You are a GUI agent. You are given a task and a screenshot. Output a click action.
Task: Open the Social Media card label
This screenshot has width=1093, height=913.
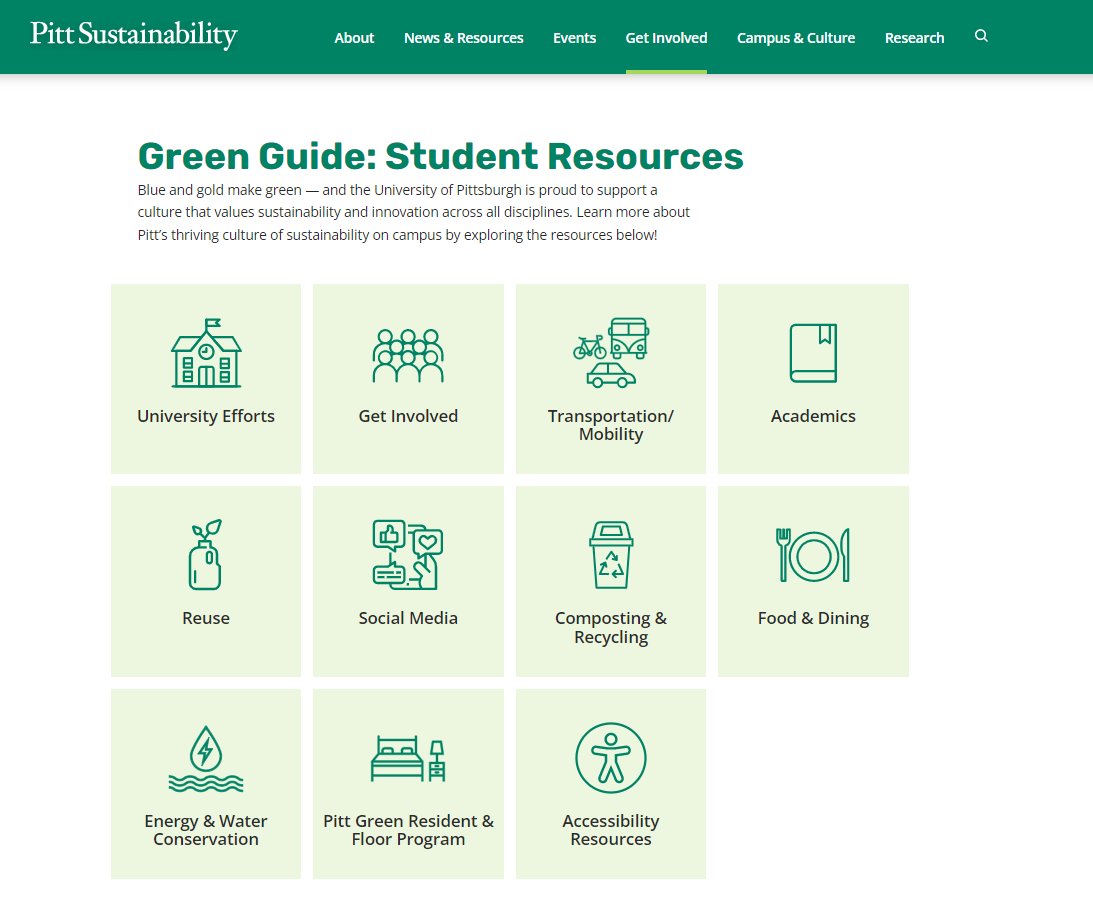pyautogui.click(x=408, y=618)
